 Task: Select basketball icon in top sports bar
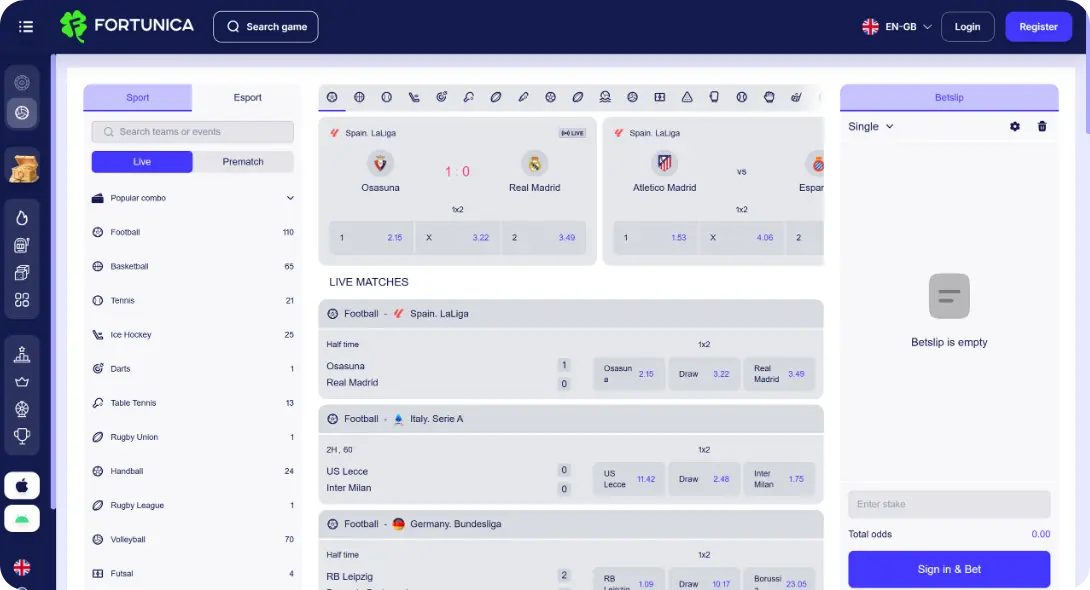(x=359, y=97)
